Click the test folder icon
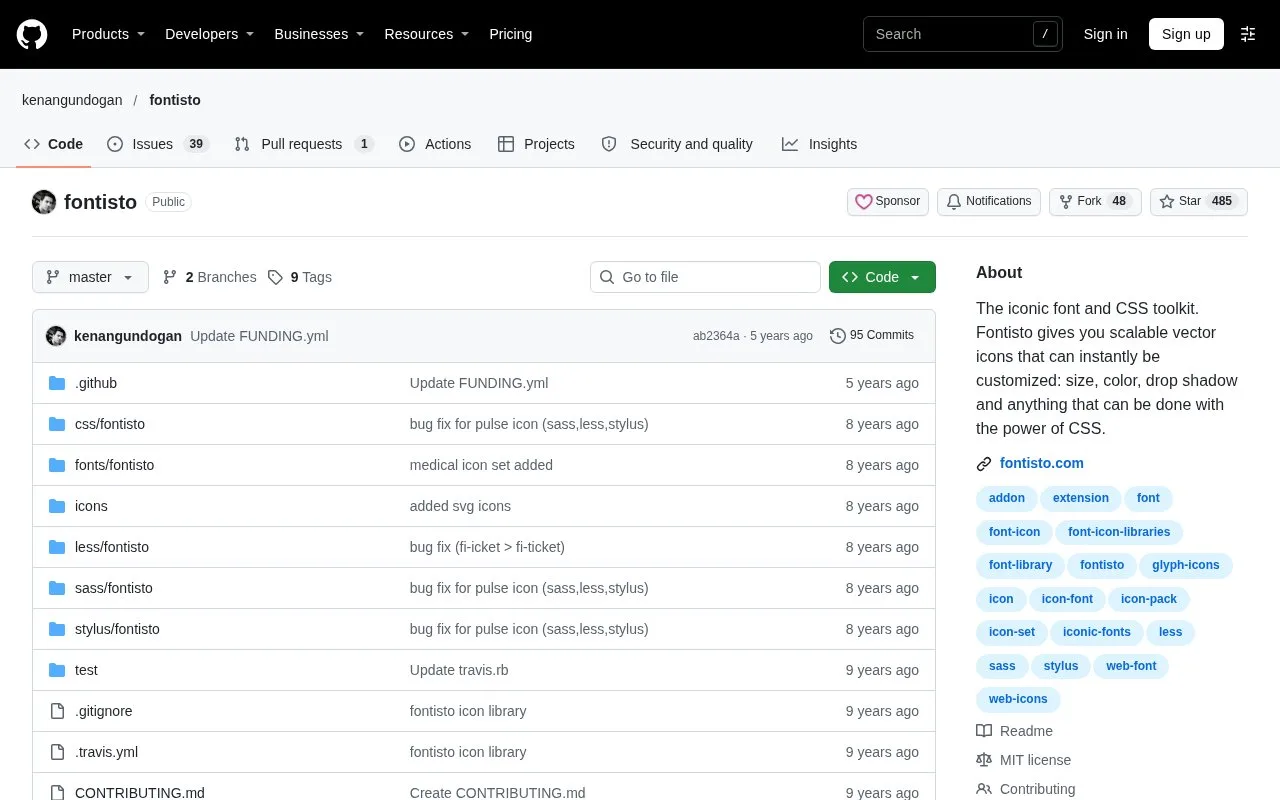Screen dimensions: 1280x800 pos(57,670)
